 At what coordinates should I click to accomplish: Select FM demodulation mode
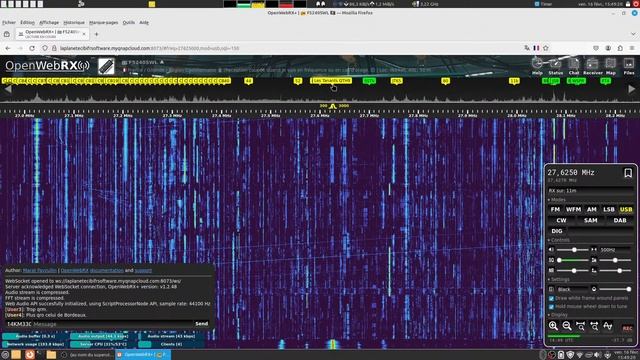[x=555, y=209]
